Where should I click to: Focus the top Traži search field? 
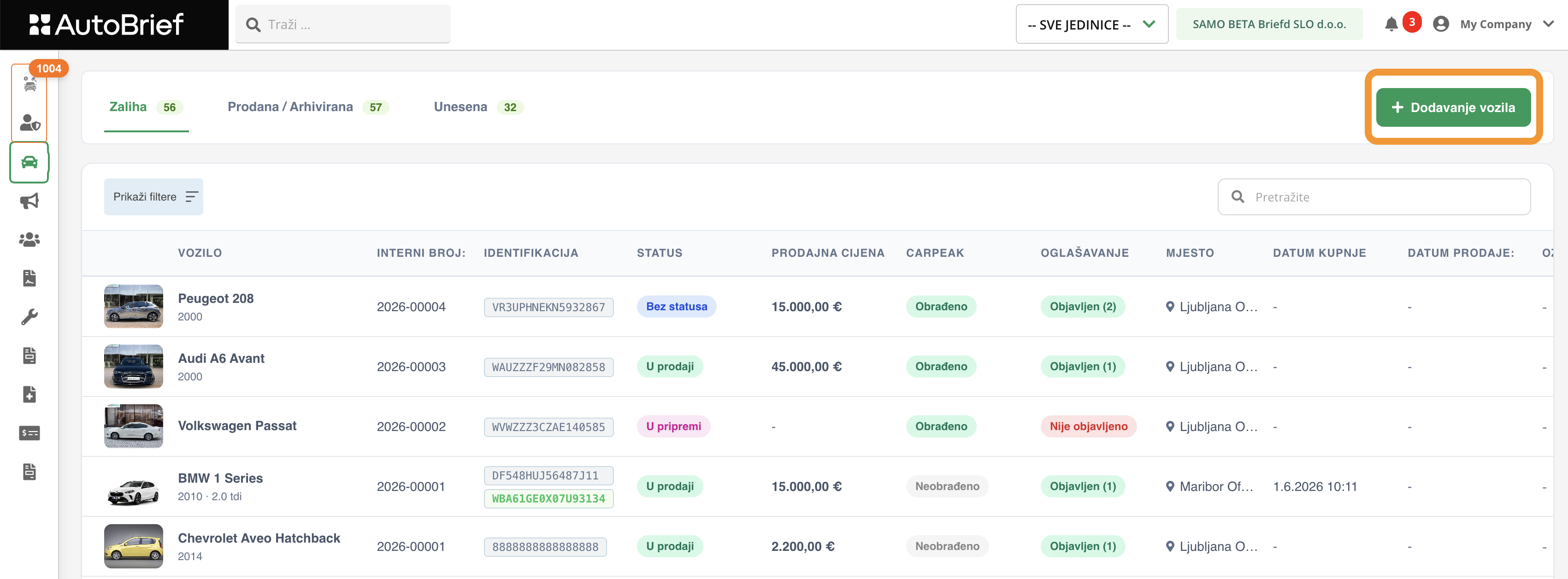click(343, 24)
